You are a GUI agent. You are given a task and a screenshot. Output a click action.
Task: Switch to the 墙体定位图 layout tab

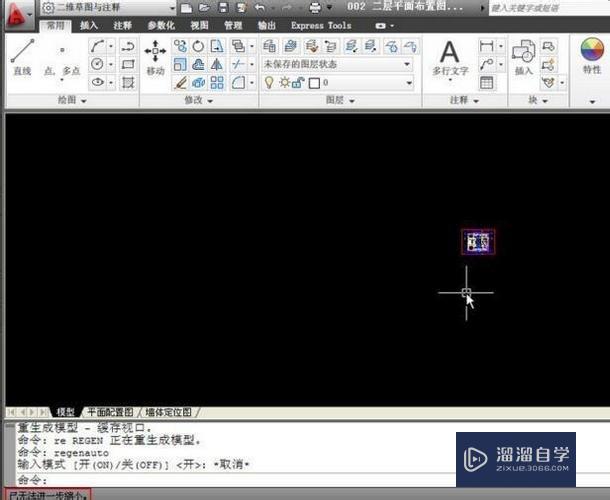click(168, 412)
